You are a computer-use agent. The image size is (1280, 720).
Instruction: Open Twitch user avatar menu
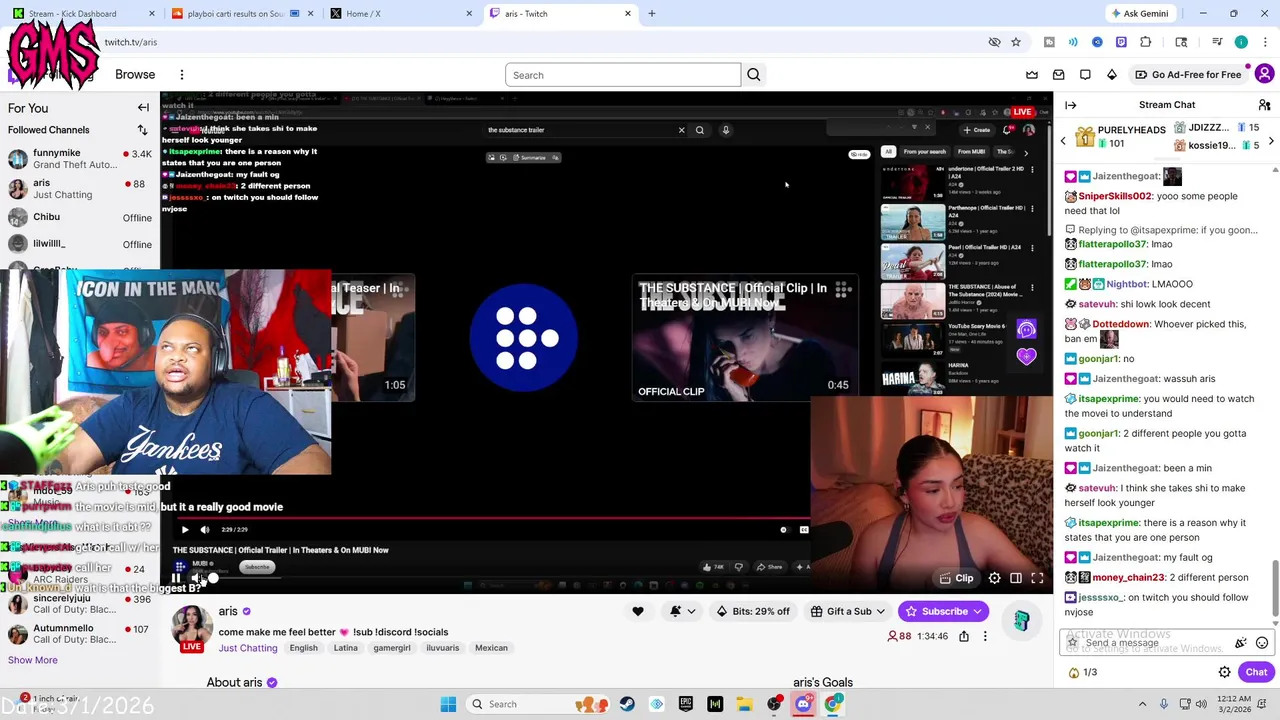(1265, 74)
